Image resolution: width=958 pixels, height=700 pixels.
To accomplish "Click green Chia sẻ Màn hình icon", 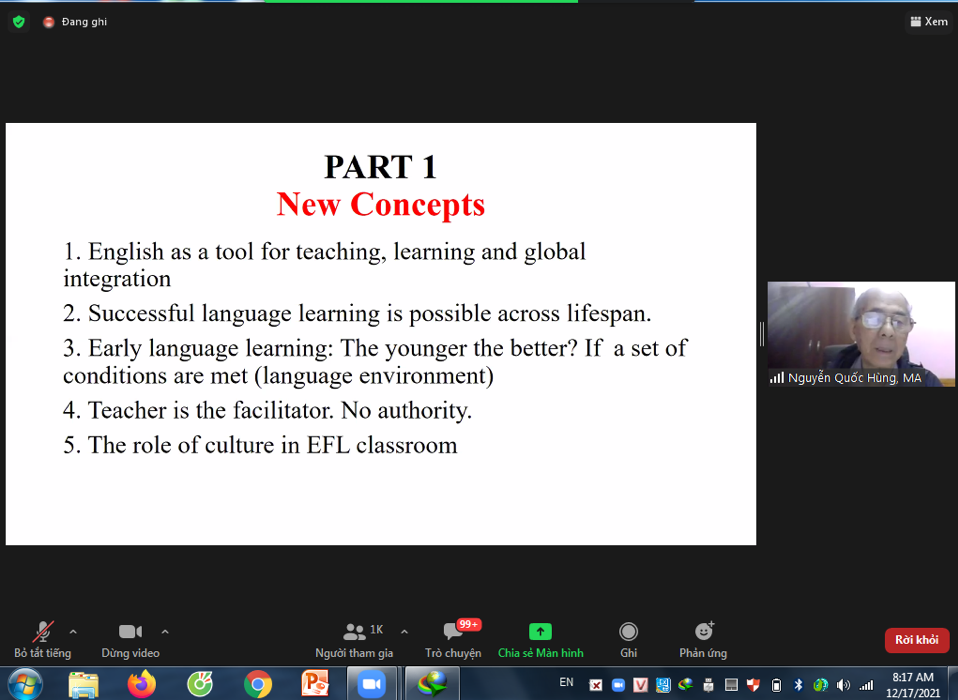I will tap(540, 632).
